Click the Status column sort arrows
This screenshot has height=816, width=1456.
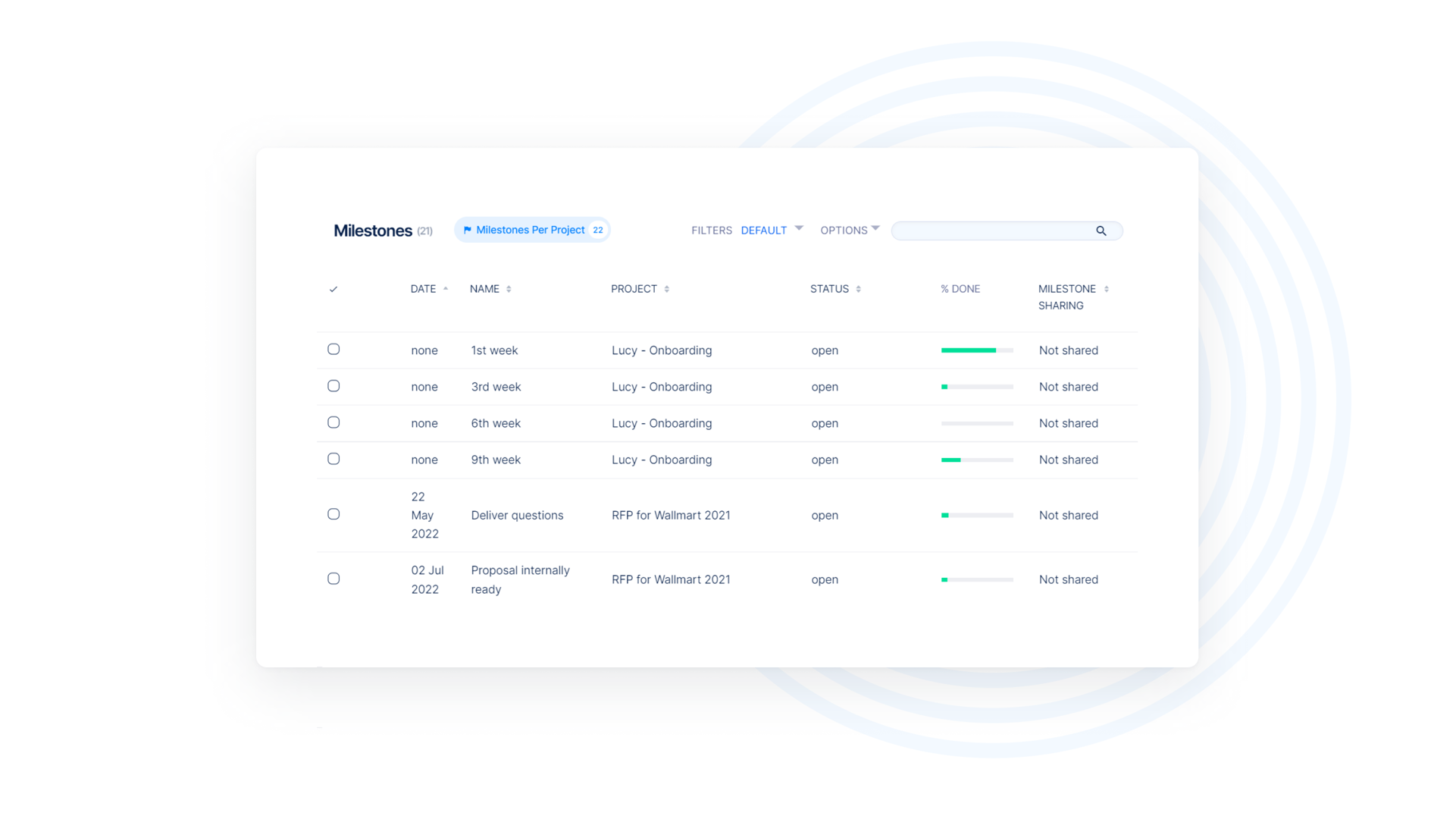coord(858,290)
